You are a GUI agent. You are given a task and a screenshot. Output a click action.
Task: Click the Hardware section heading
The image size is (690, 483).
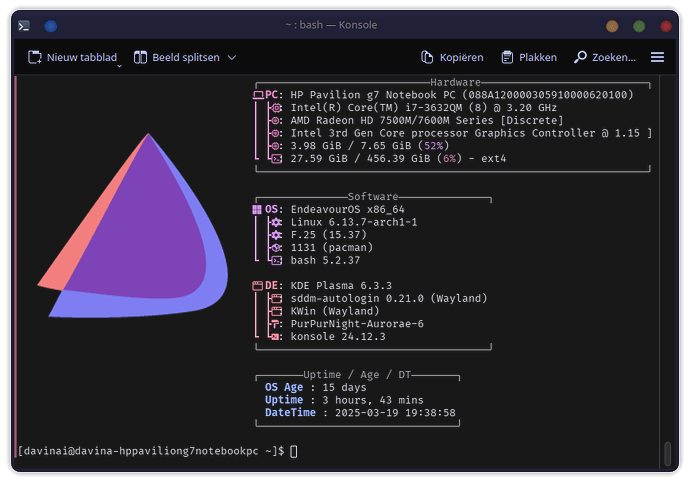click(455, 82)
